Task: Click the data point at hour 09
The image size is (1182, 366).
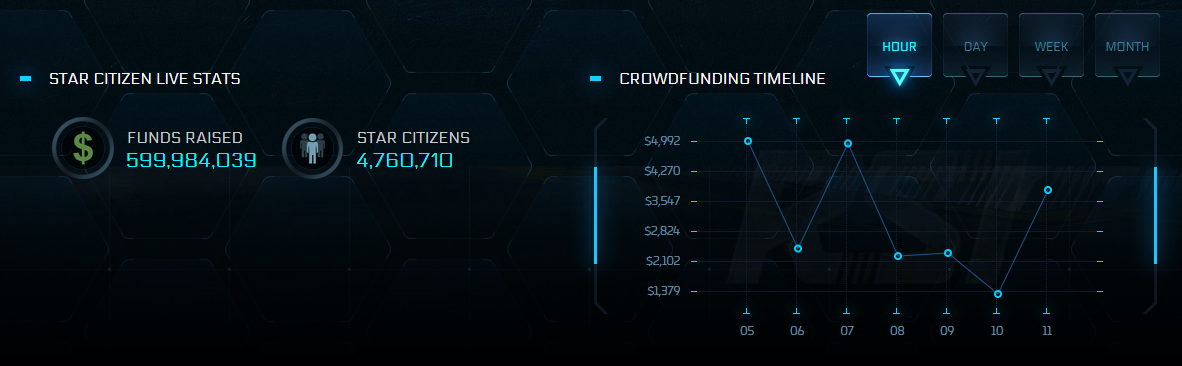Action: 948,253
